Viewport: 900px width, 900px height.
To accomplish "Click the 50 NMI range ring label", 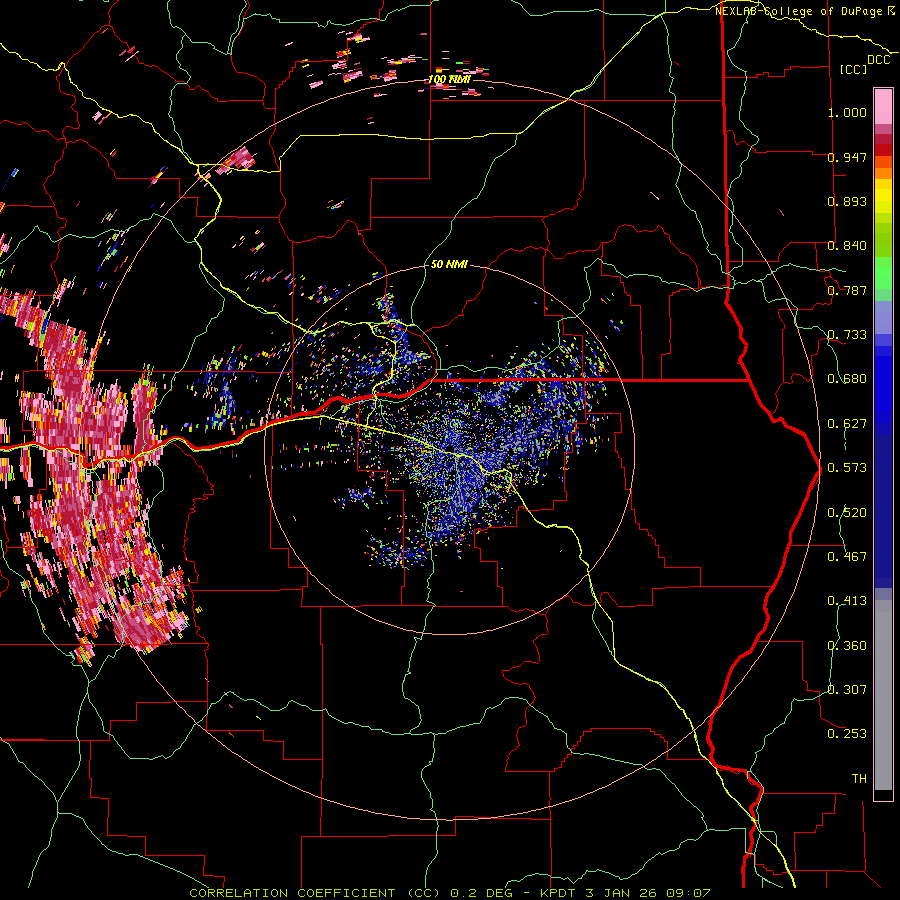I will [x=449, y=265].
